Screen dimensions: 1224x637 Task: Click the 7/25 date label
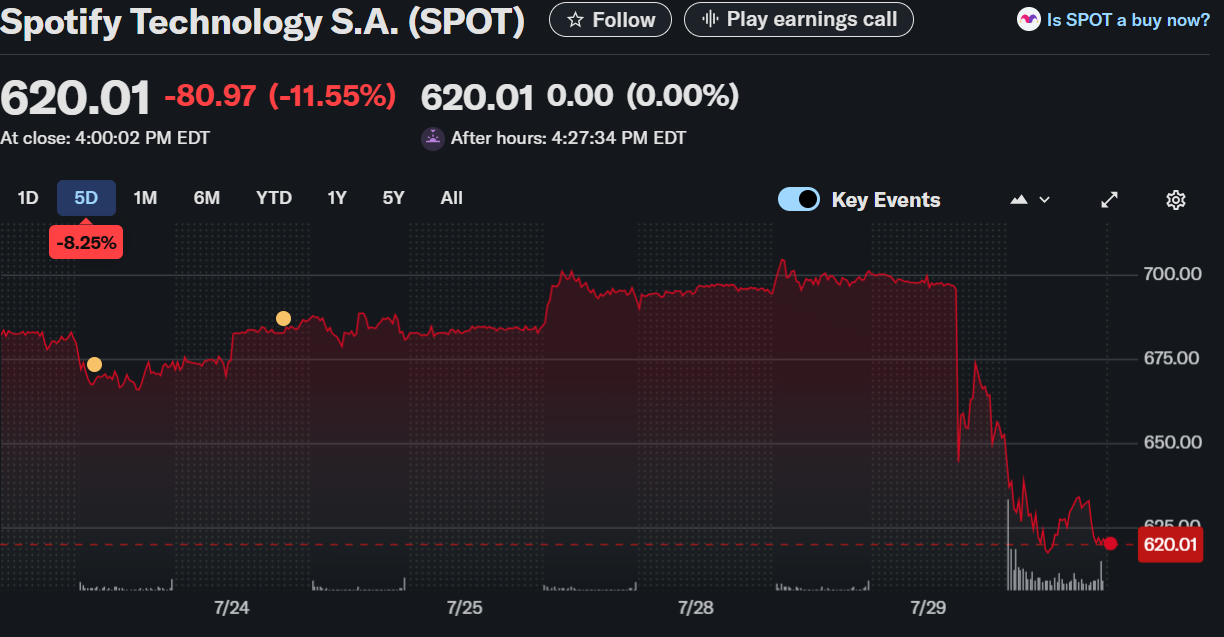tap(464, 608)
